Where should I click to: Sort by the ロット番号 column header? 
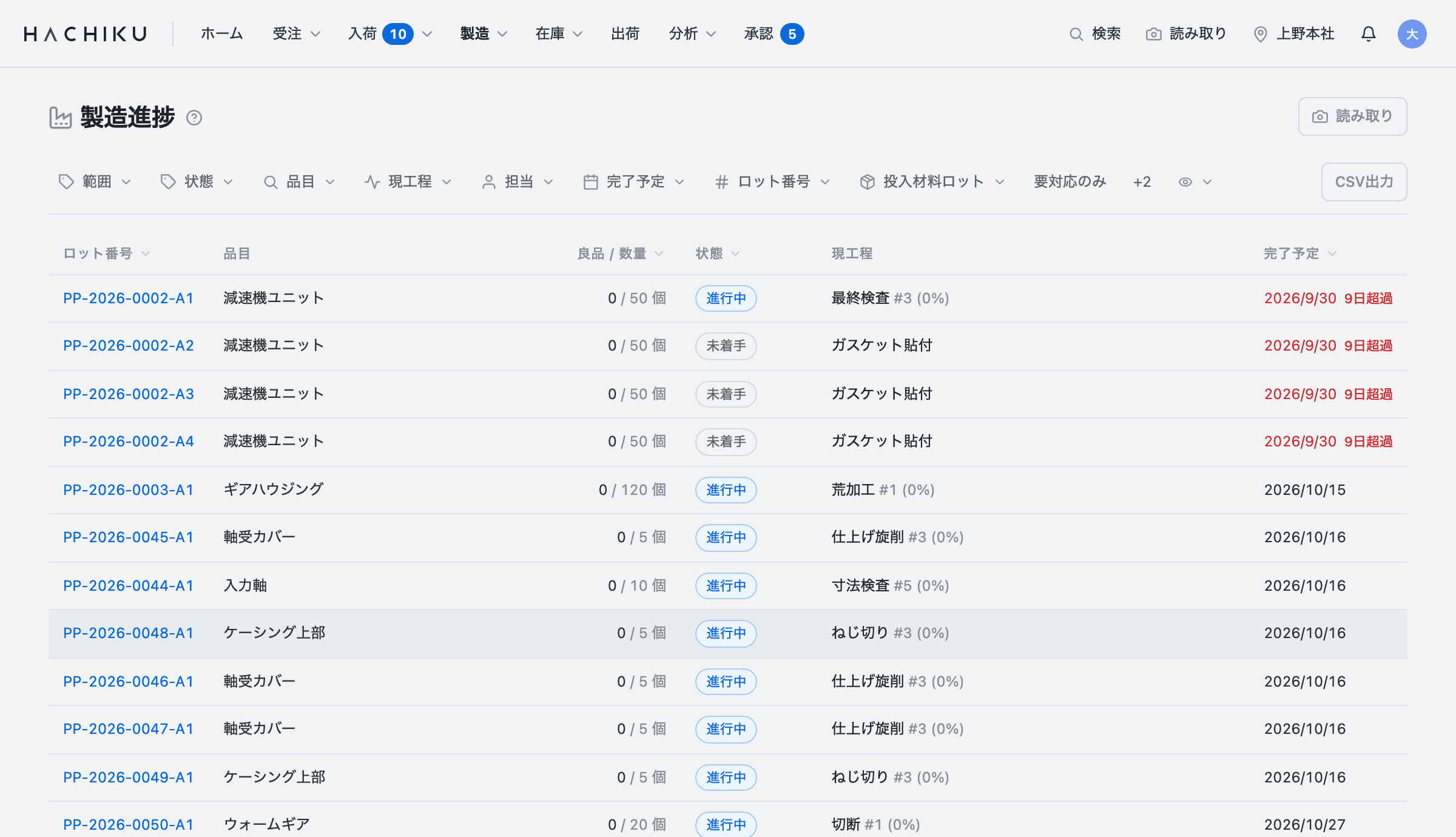click(107, 254)
